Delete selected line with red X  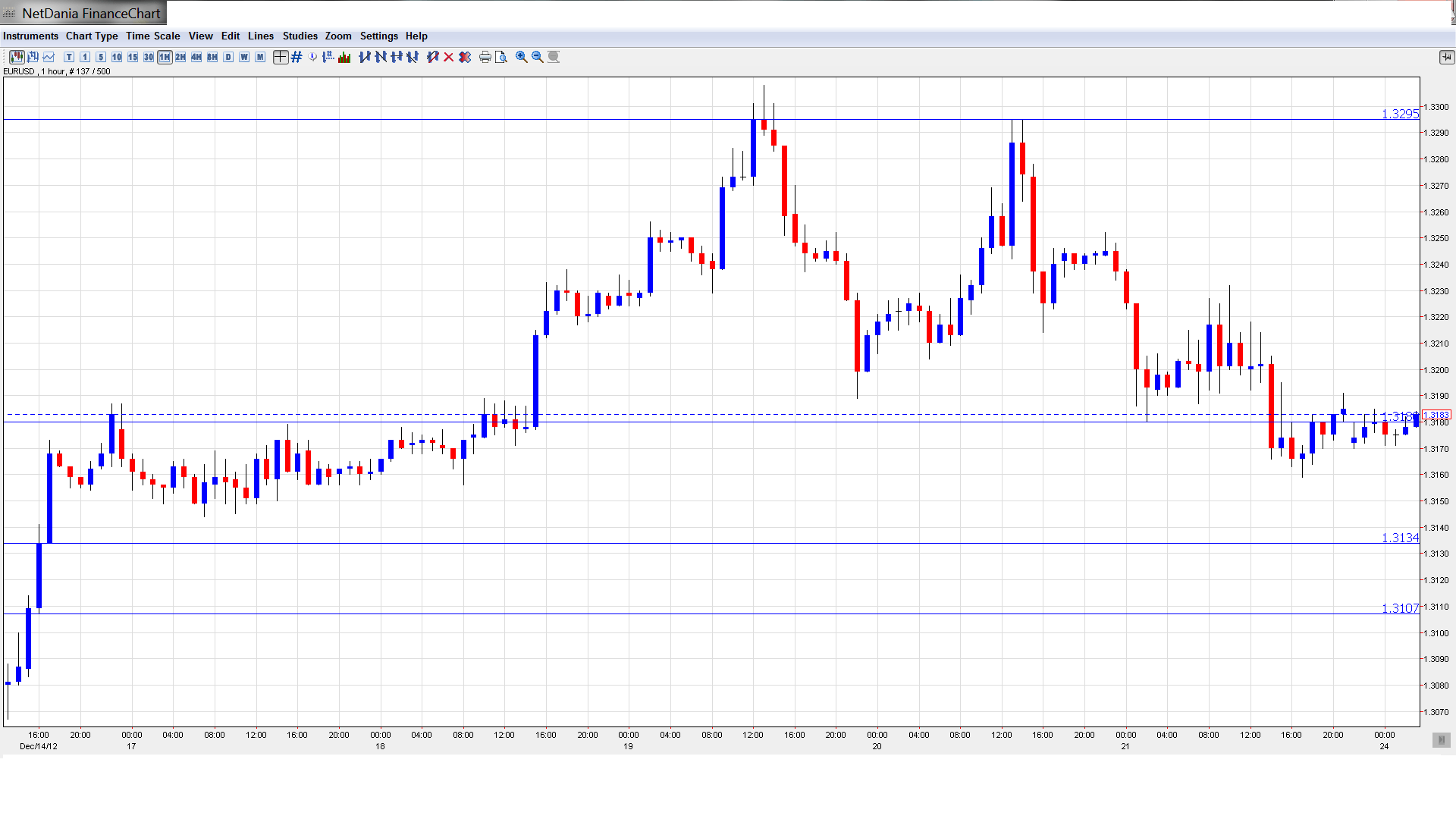tap(449, 57)
